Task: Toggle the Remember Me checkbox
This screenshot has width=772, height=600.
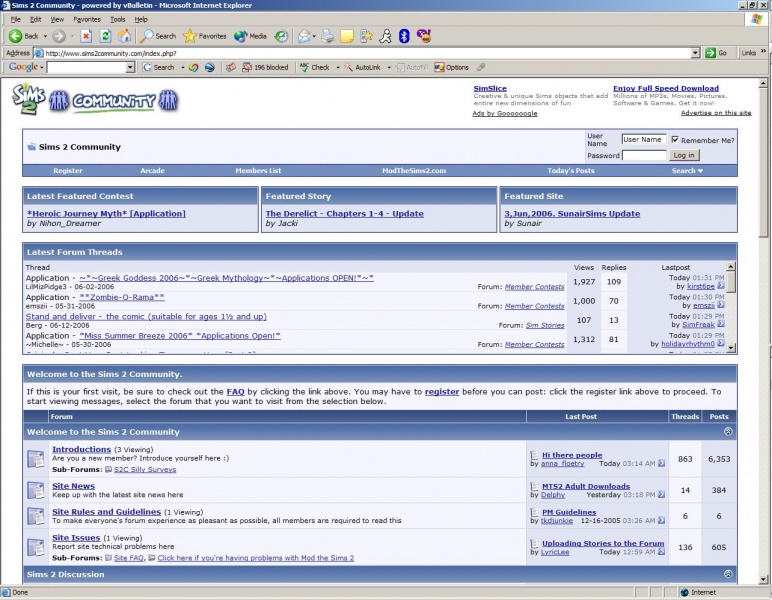Action: (x=675, y=140)
